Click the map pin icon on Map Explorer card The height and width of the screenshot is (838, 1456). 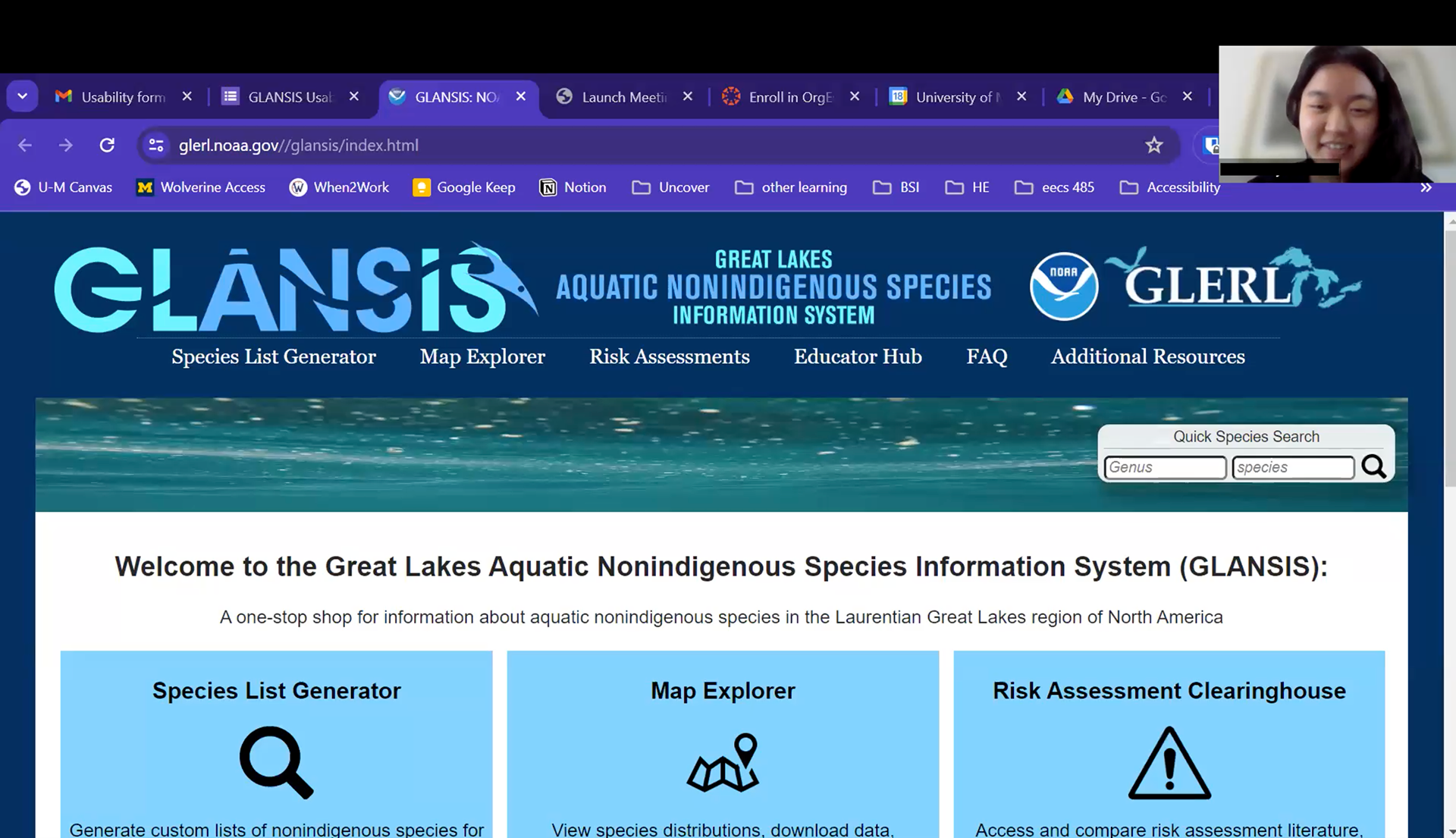pyautogui.click(x=723, y=762)
